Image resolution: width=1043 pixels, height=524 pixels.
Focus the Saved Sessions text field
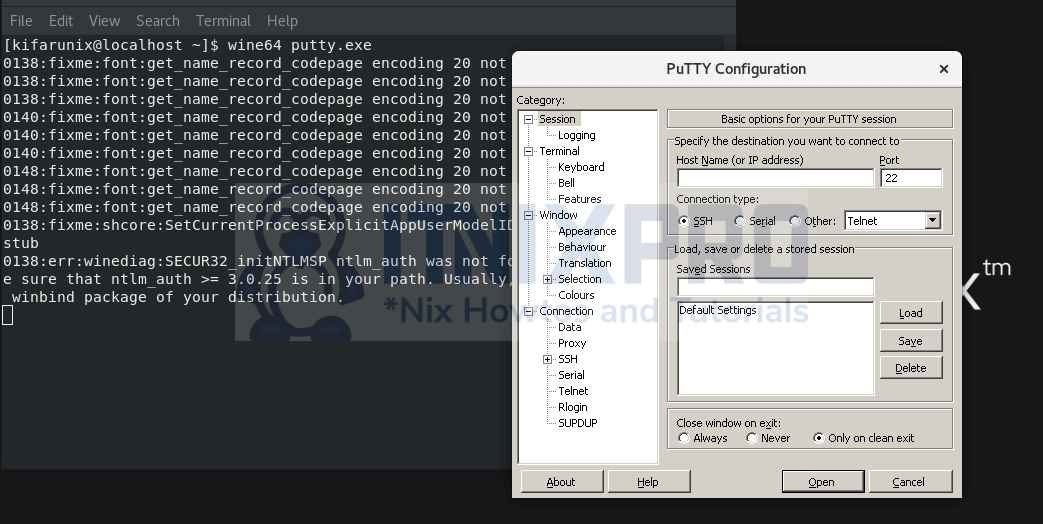click(775, 287)
